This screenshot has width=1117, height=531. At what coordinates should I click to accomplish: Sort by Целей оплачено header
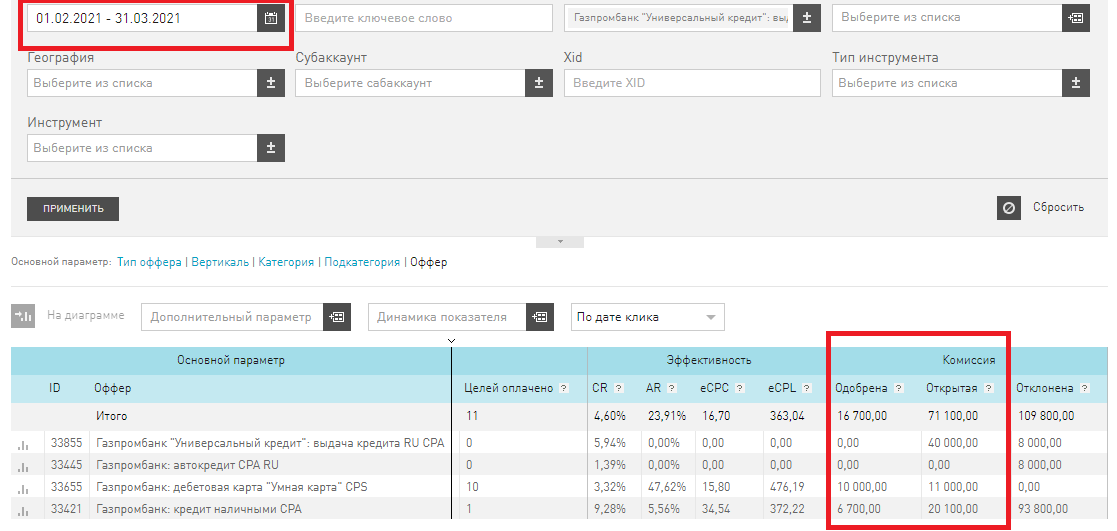point(509,388)
